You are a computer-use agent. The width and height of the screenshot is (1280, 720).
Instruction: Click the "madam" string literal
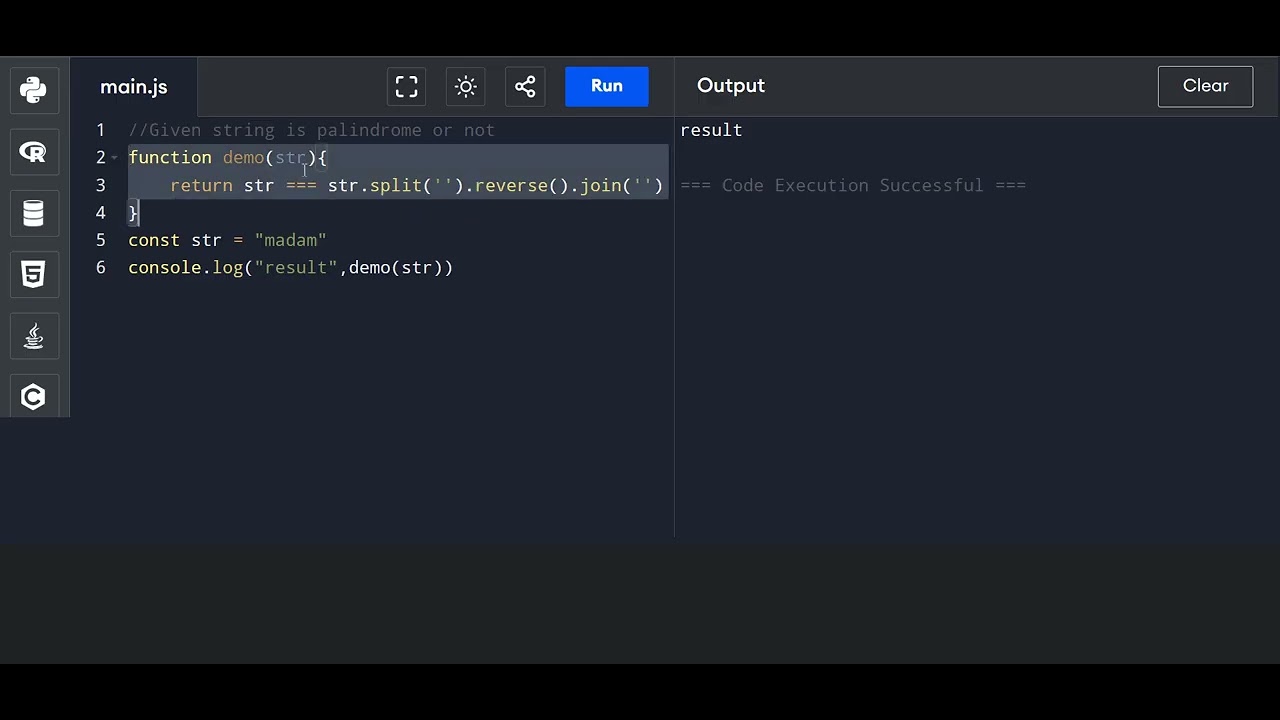pyautogui.click(x=291, y=240)
